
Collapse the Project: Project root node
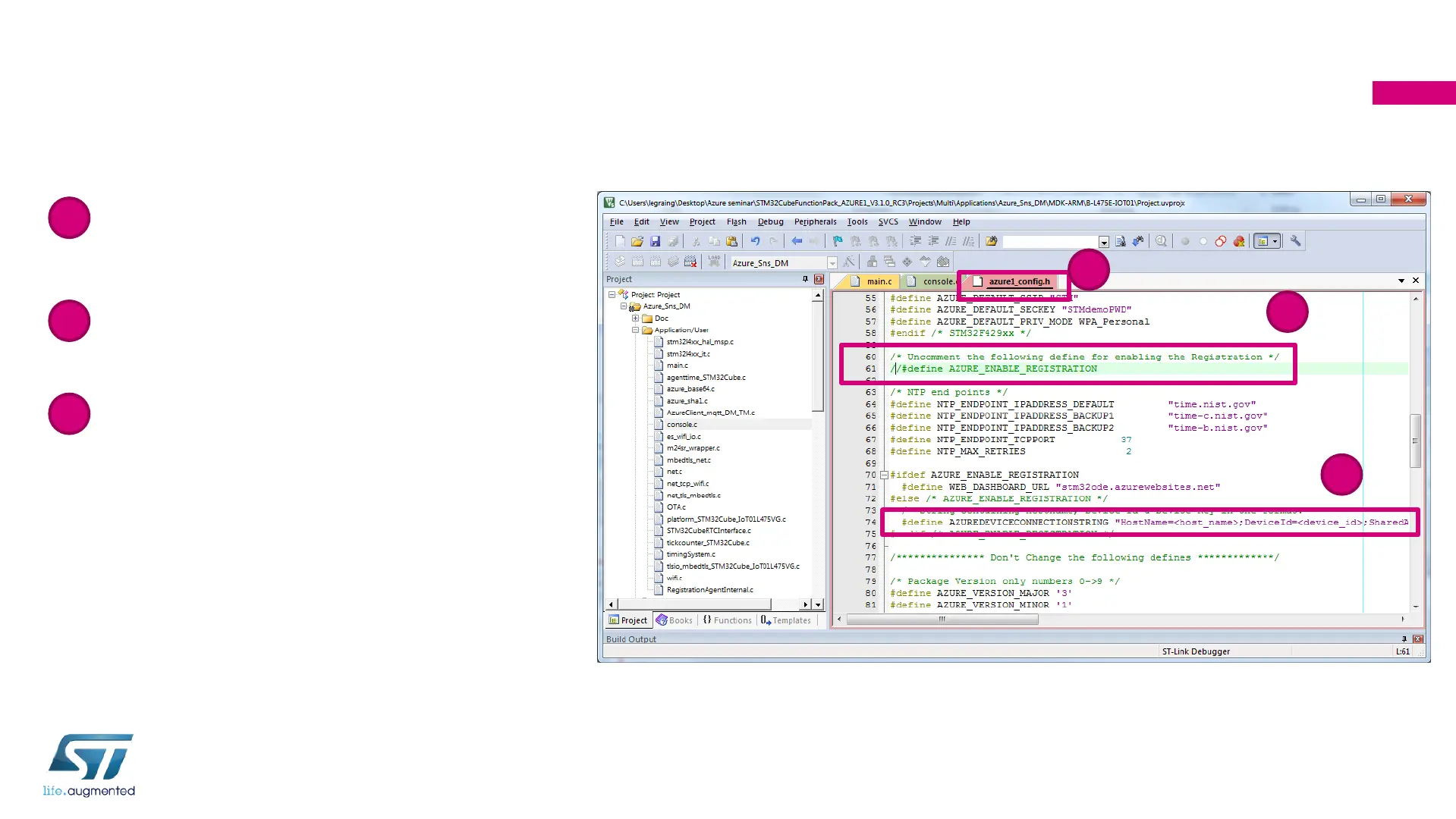(612, 294)
